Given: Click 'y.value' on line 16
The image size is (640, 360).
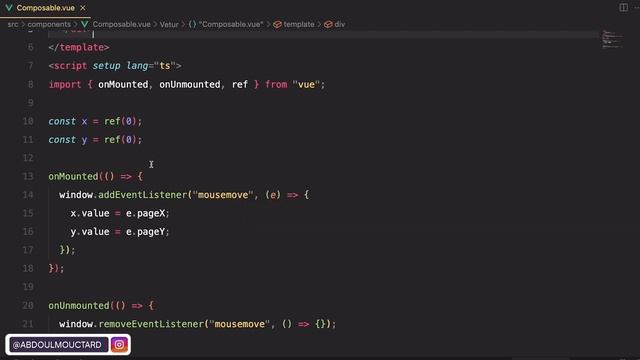Looking at the screenshot, I should 90,232.
